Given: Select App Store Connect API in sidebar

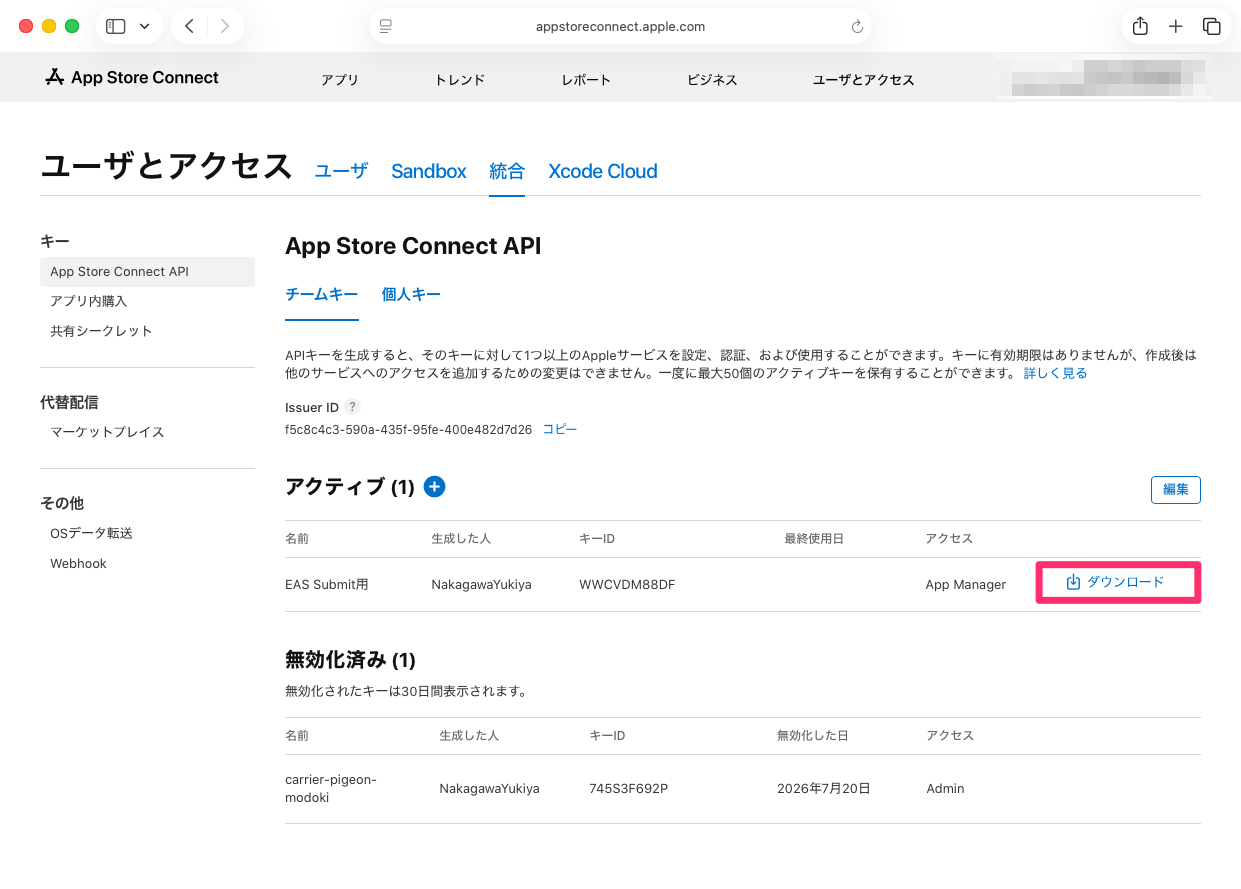Looking at the screenshot, I should (147, 272).
